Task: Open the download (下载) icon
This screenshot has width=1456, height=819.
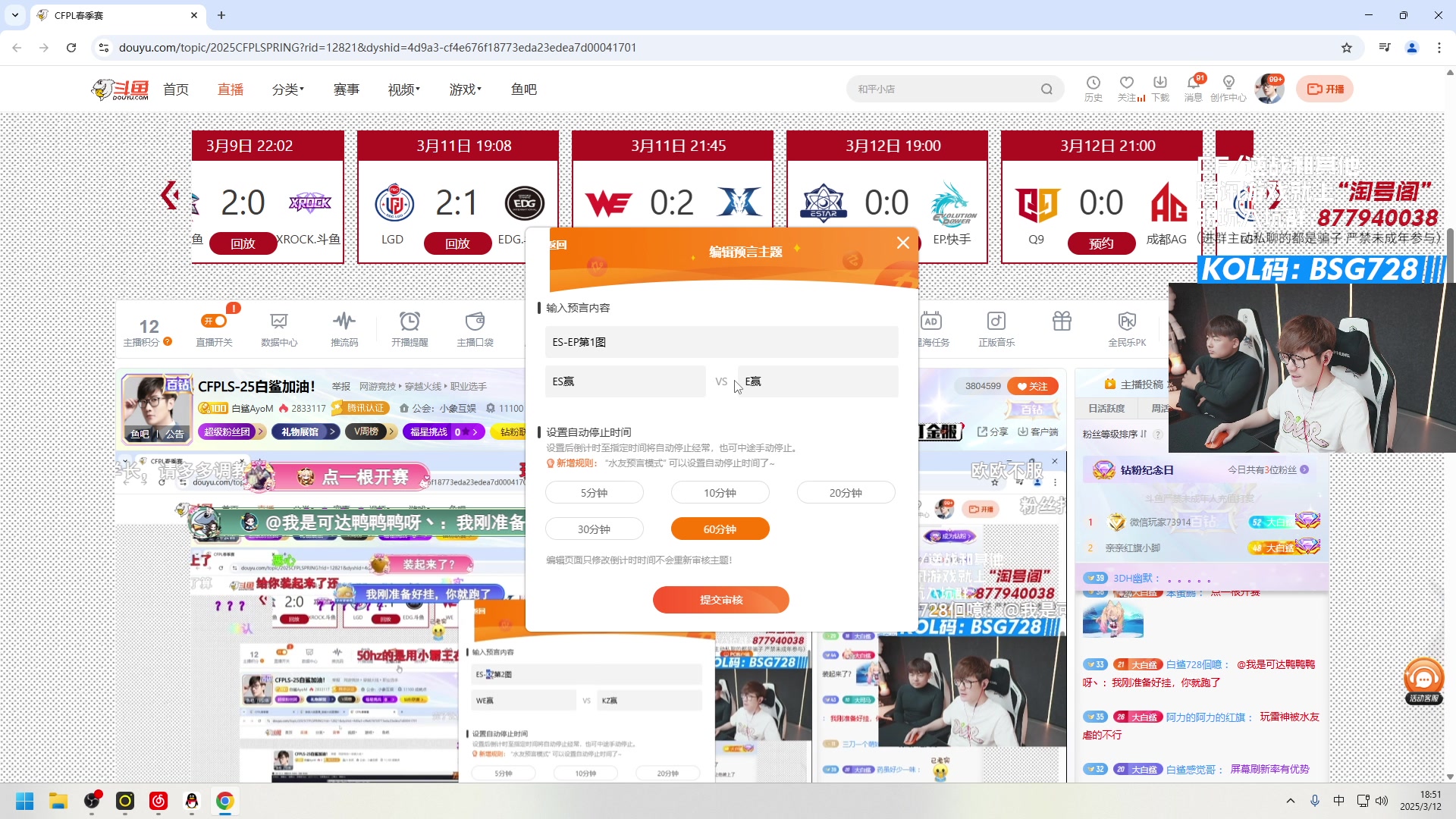Action: pyautogui.click(x=1160, y=83)
